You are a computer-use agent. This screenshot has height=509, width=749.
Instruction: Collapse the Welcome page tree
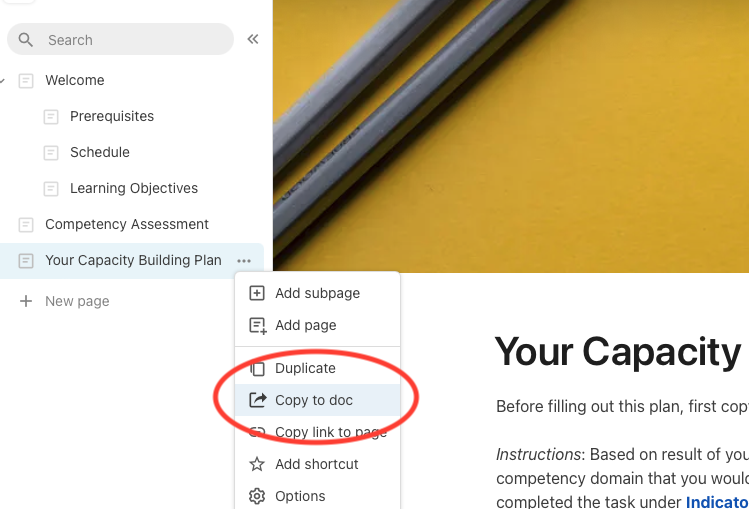click(x=4, y=80)
